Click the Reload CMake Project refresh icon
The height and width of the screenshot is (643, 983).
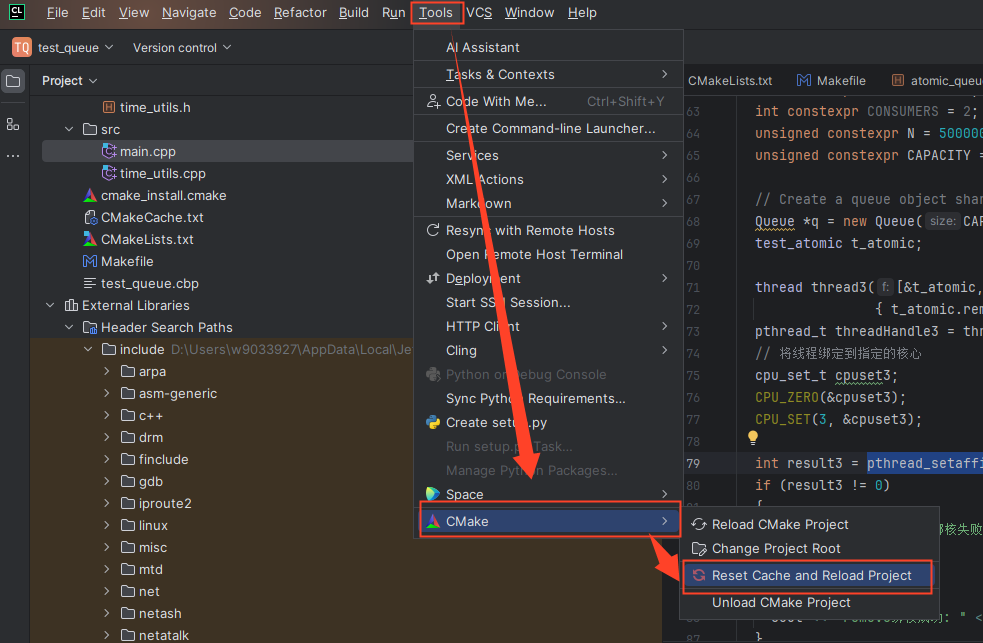coord(699,525)
